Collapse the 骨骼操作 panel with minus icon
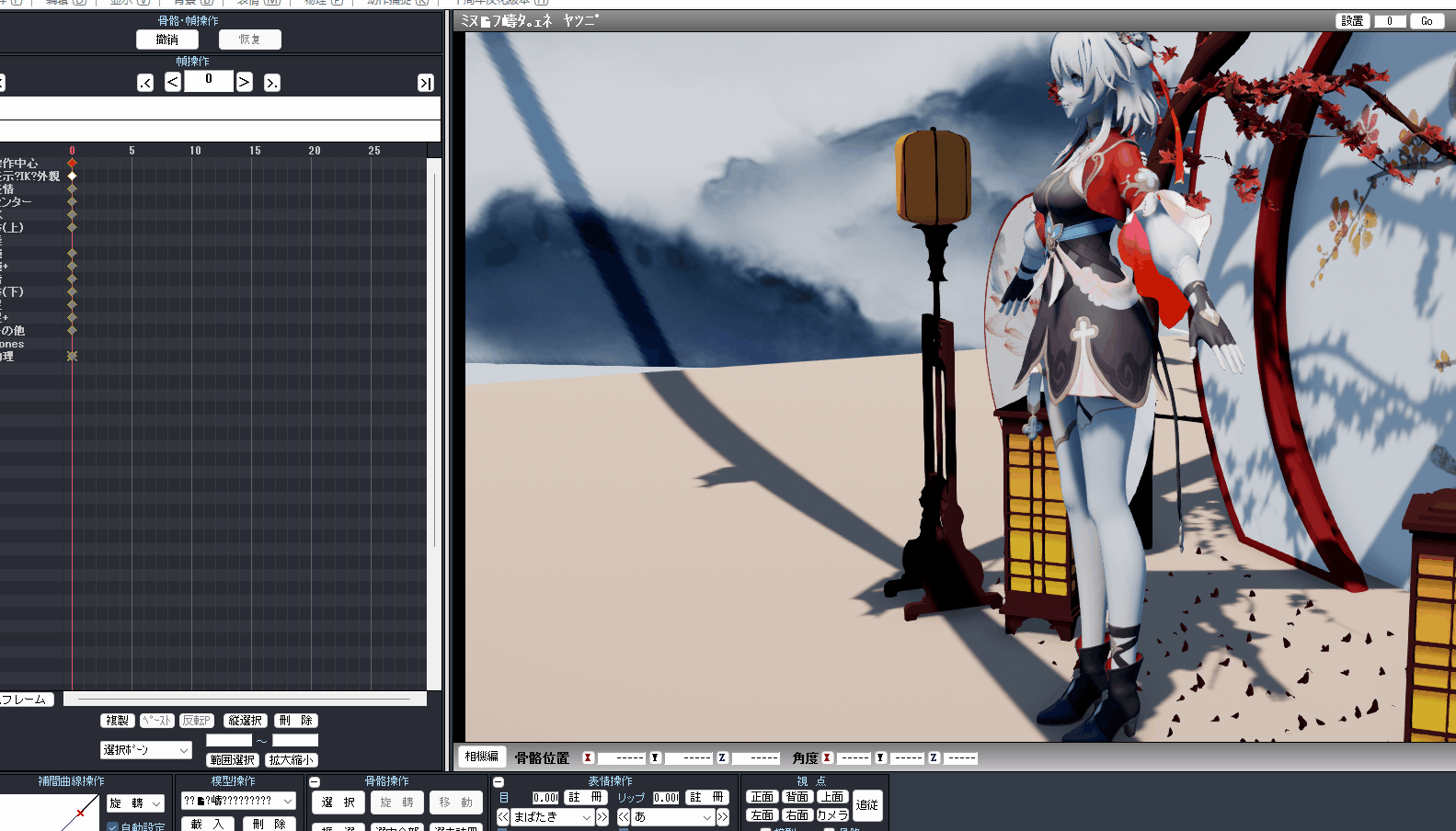 315,782
